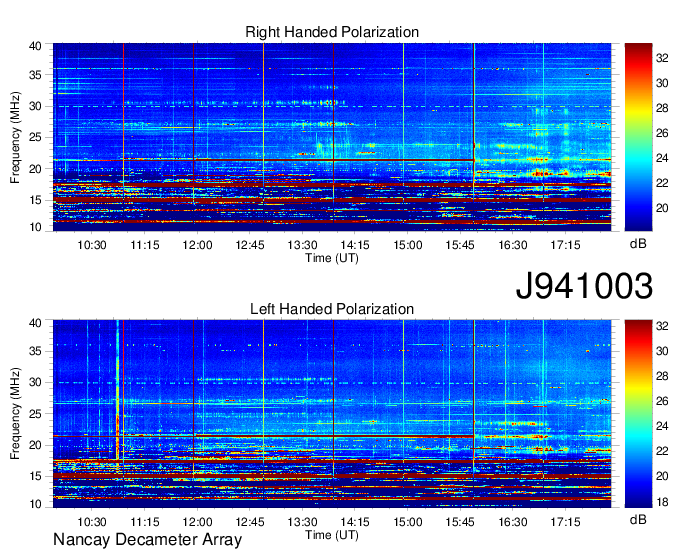Click the 25 MHz tick of Left Handed plot
This screenshot has width=680, height=552.
click(35, 414)
